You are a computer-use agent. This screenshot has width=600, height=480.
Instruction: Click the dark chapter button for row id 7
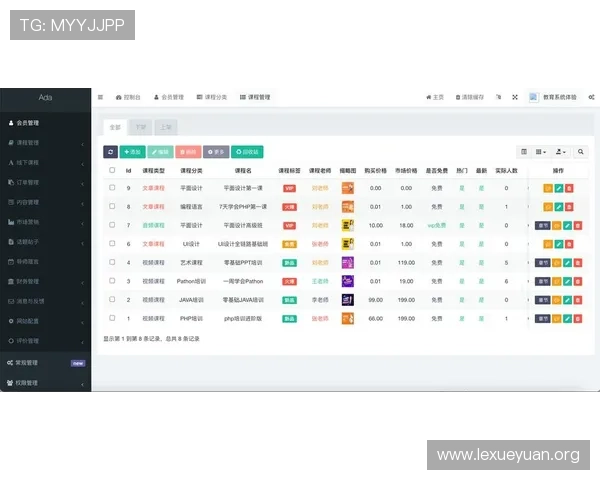point(543,225)
